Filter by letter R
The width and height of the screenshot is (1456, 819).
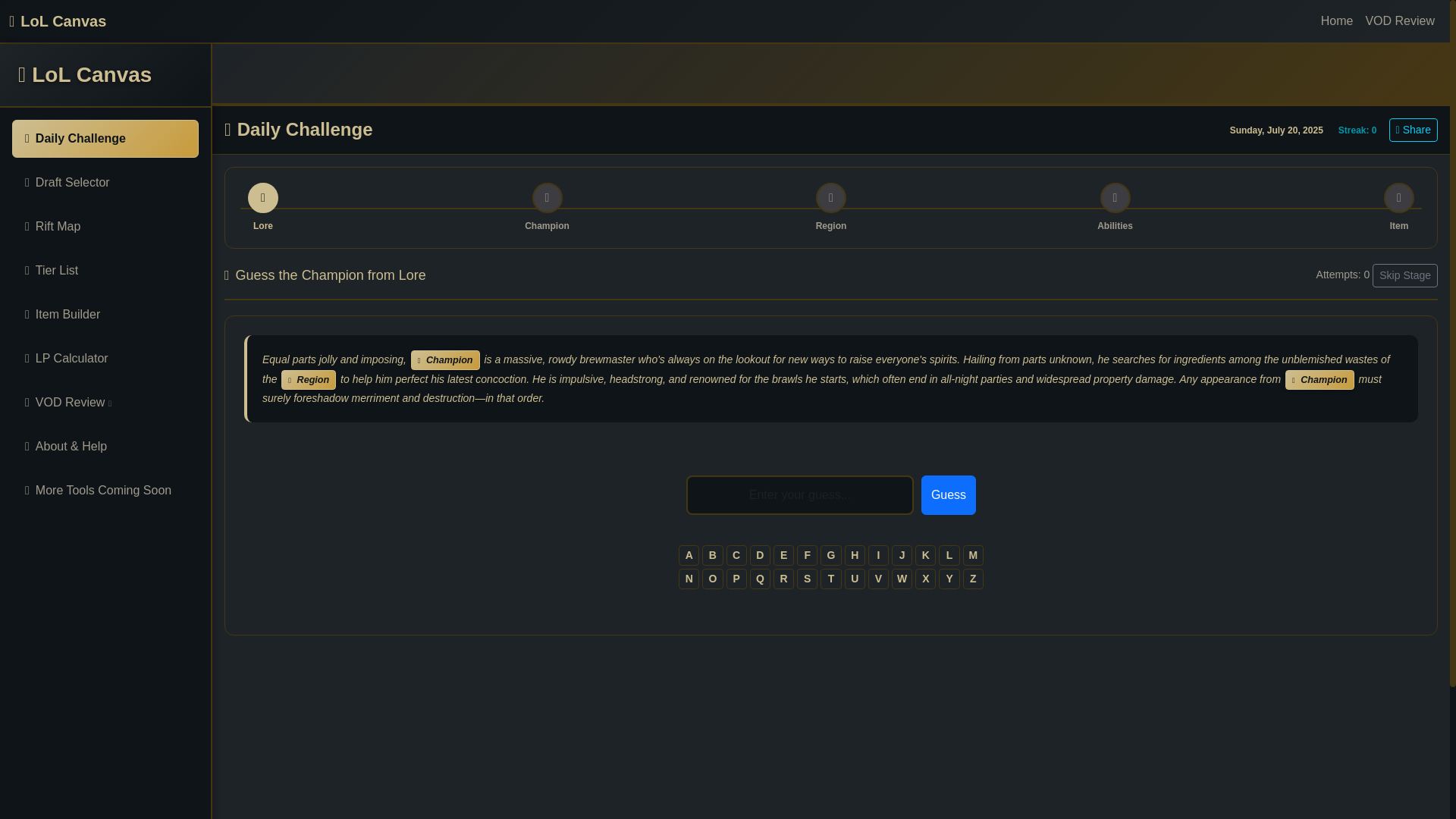click(x=783, y=579)
